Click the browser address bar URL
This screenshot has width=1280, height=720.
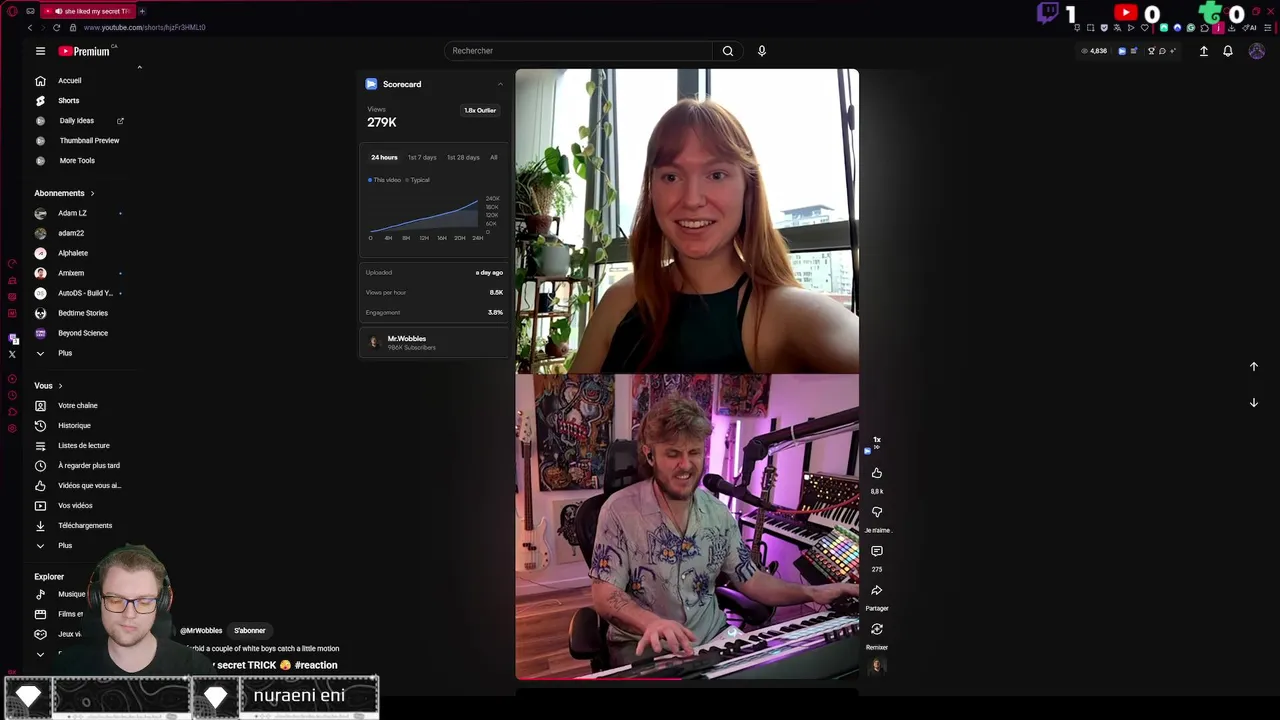click(145, 27)
